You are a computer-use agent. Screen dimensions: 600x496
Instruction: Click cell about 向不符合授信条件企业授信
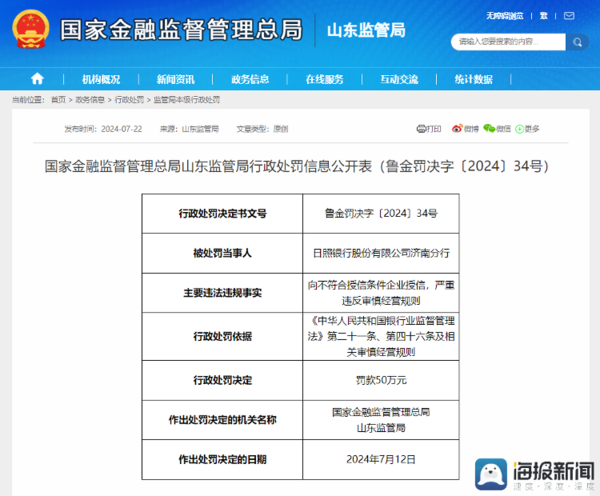(x=381, y=293)
